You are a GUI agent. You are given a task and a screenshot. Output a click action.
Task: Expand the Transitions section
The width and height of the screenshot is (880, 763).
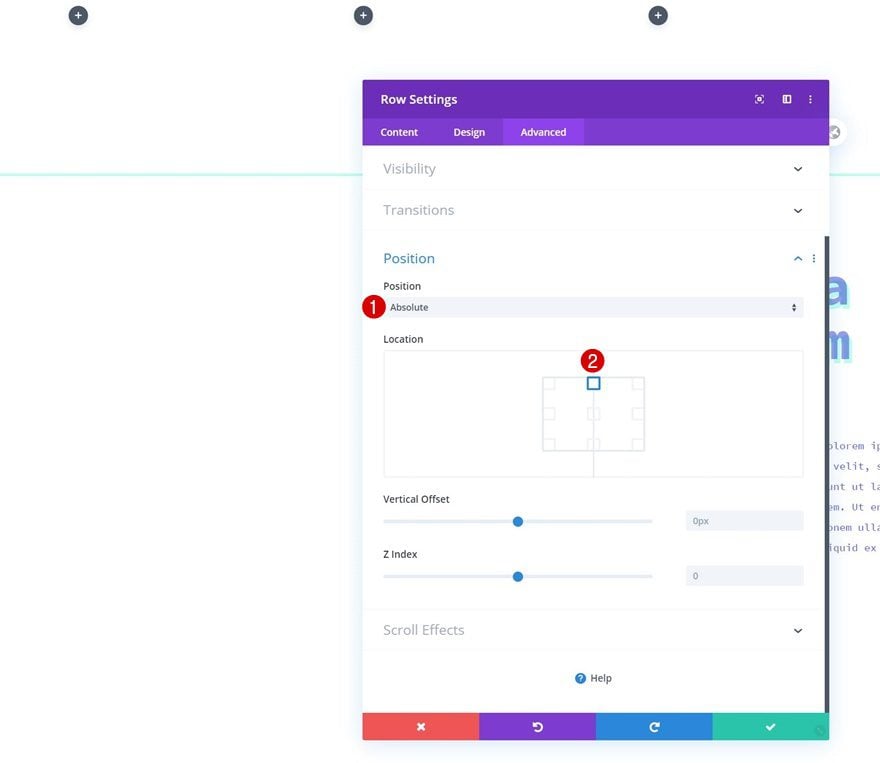(595, 210)
